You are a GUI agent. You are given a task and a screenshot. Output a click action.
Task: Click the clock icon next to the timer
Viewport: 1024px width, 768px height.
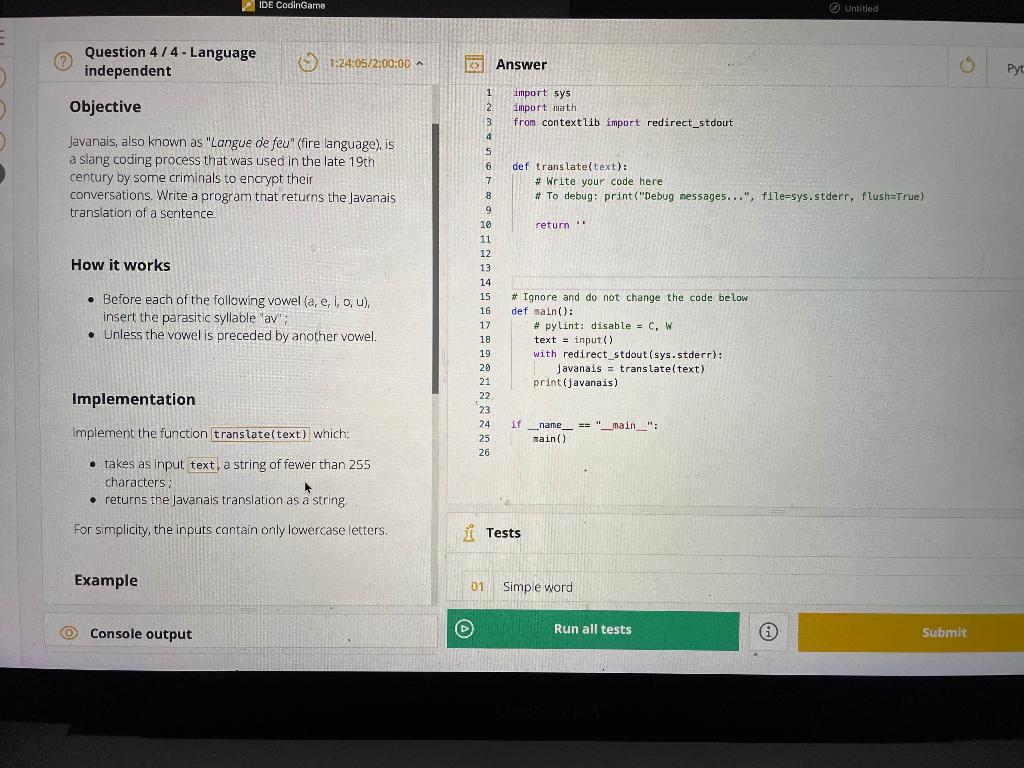307,62
